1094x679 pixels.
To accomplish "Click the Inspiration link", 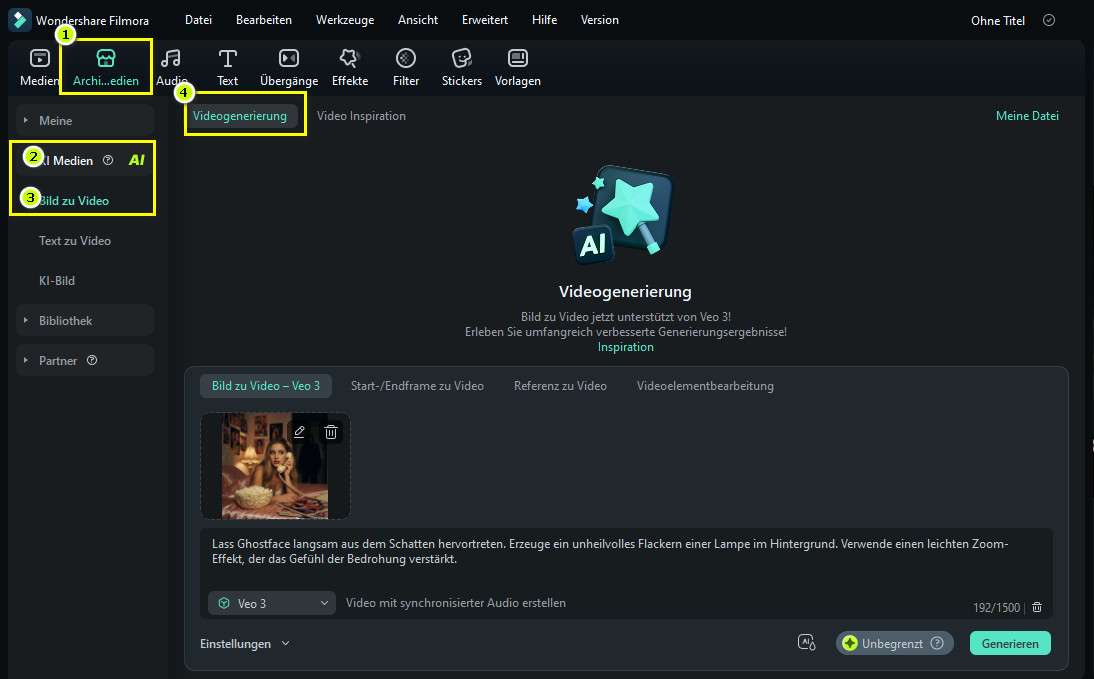I will tap(626, 347).
